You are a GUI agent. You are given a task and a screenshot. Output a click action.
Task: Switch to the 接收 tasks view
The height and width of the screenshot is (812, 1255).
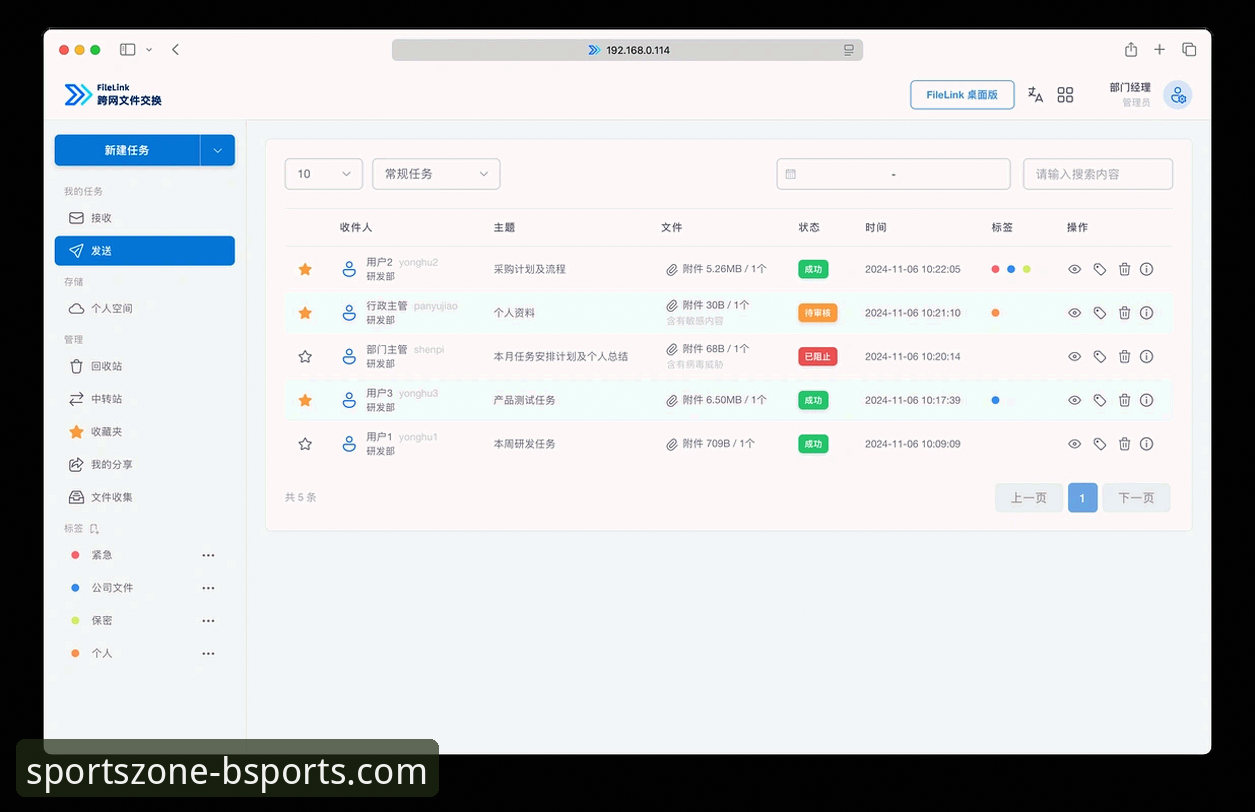(x=105, y=218)
